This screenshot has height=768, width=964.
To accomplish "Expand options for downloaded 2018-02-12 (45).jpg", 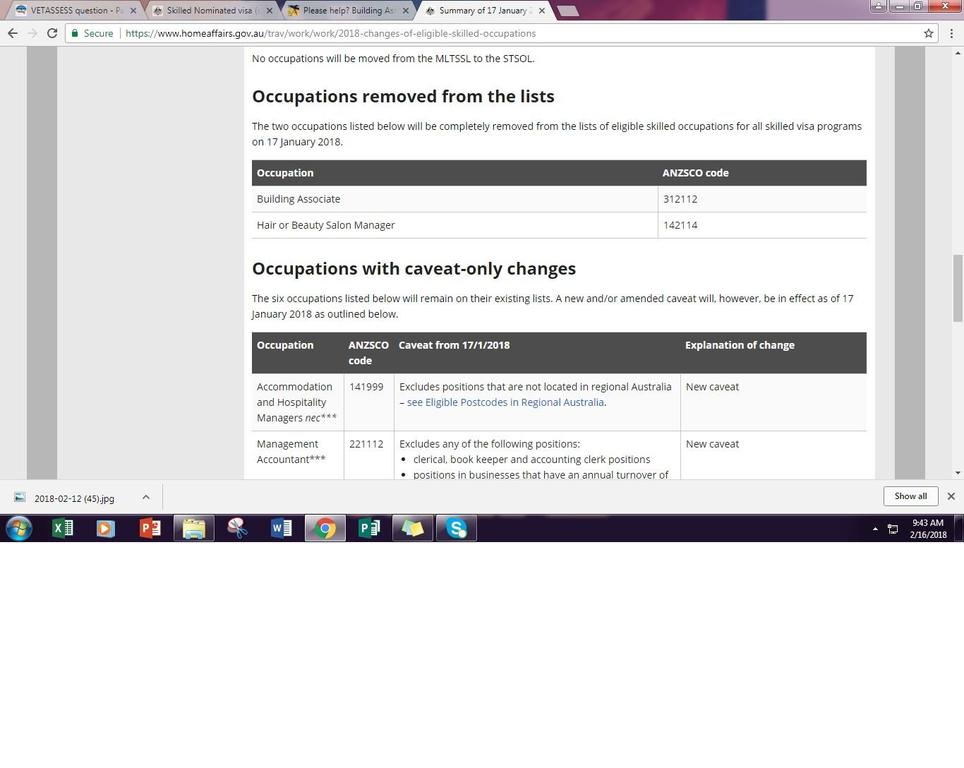I will point(145,497).
